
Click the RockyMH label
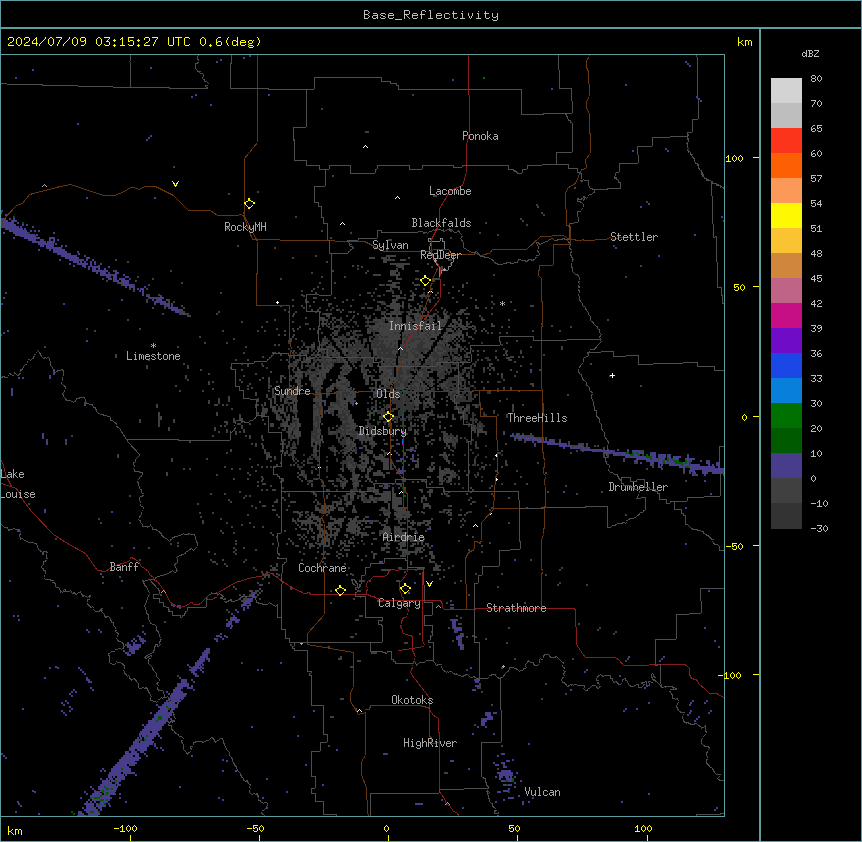245,227
